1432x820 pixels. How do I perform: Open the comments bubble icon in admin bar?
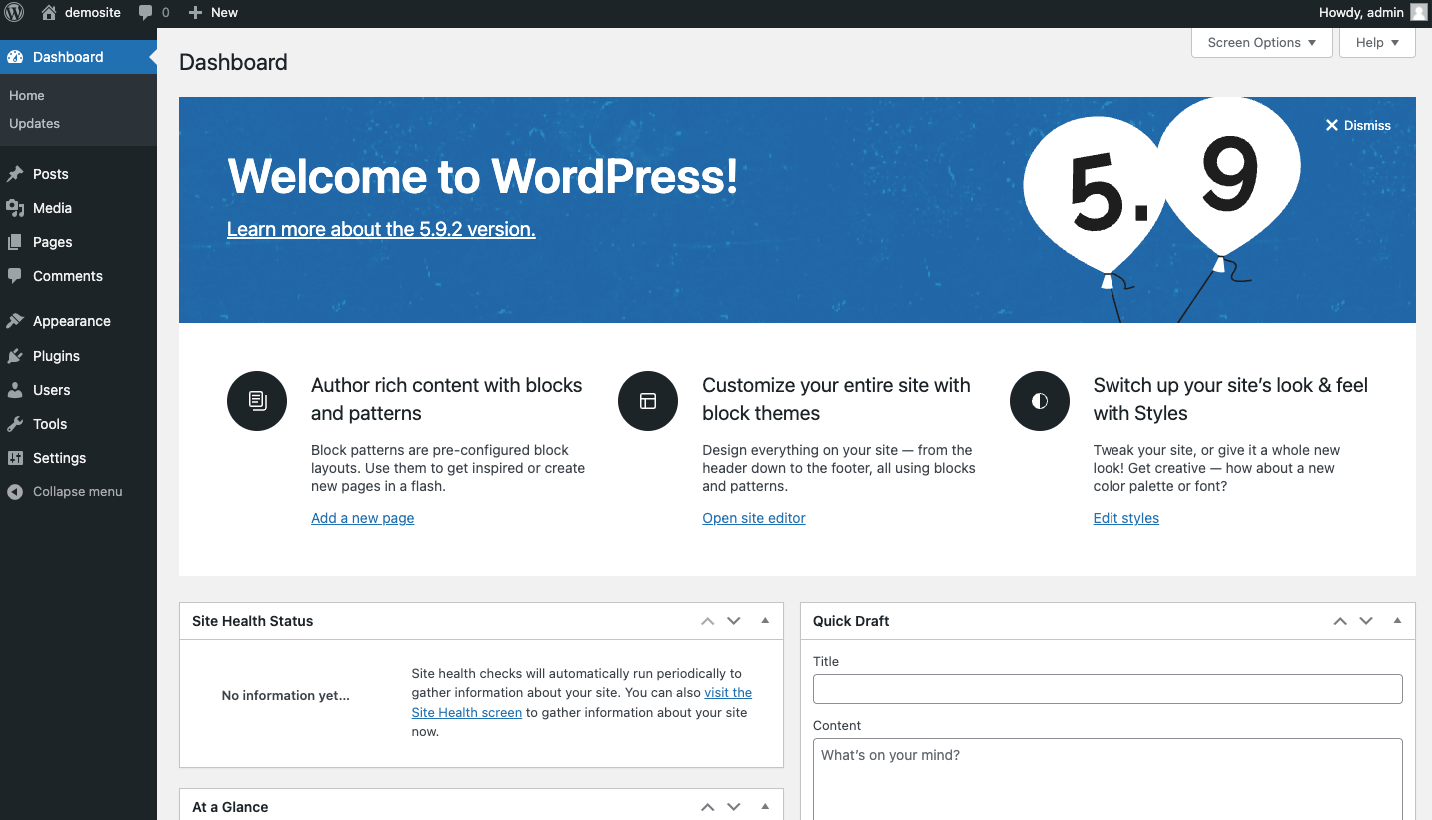tap(146, 13)
